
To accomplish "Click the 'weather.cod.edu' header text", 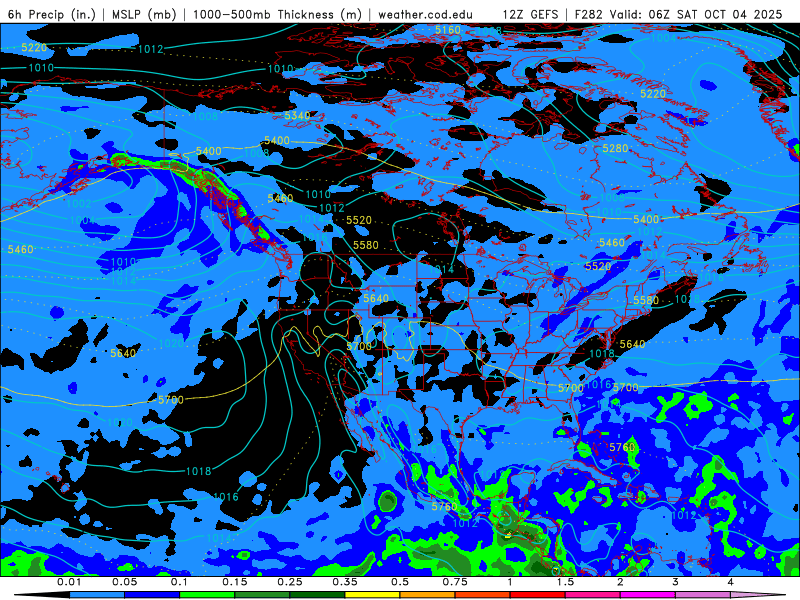I will (x=426, y=14).
